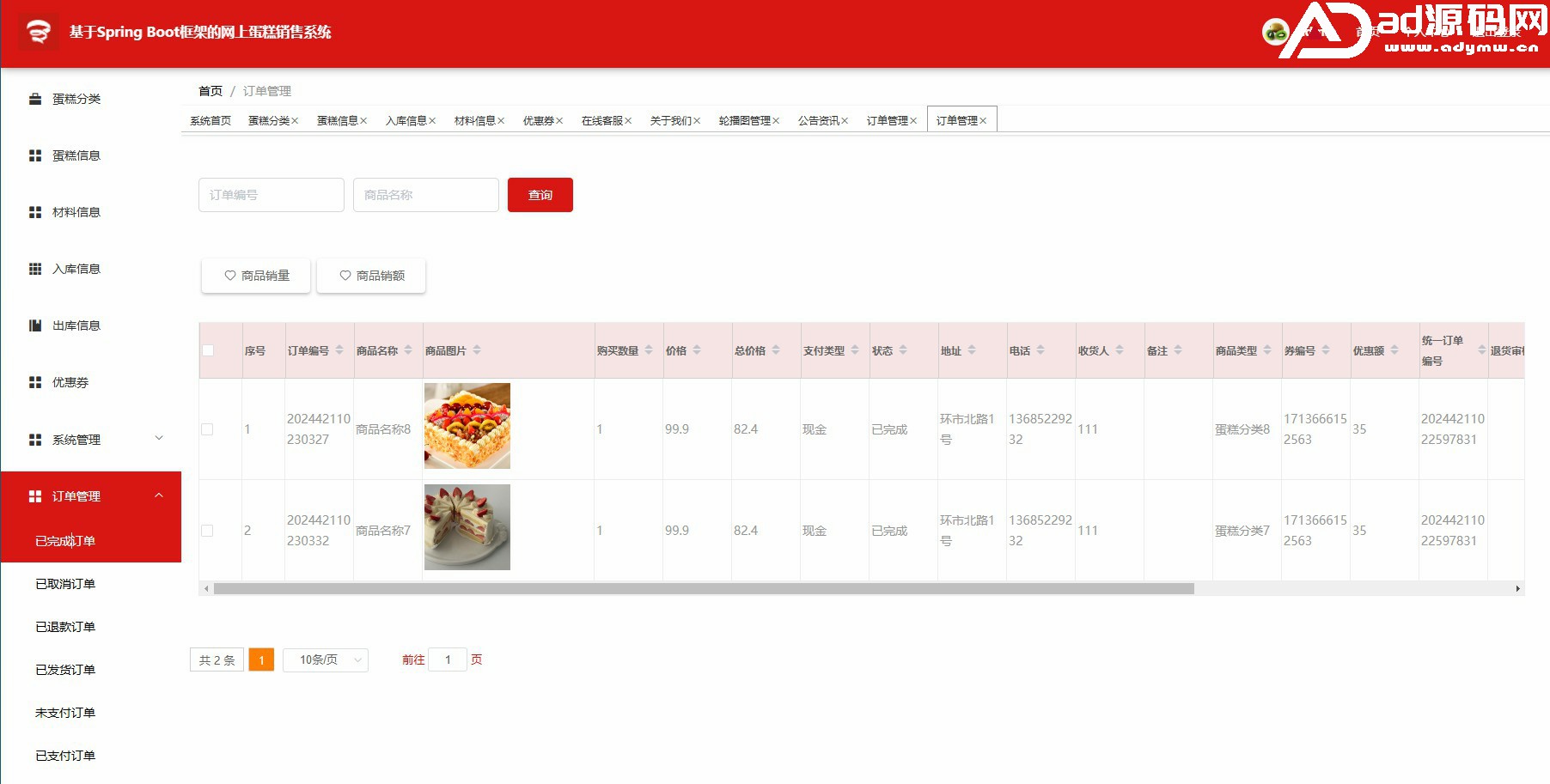Toggle the select-all checkbox in table header
Image resolution: width=1550 pixels, height=784 pixels.
pos(208,350)
